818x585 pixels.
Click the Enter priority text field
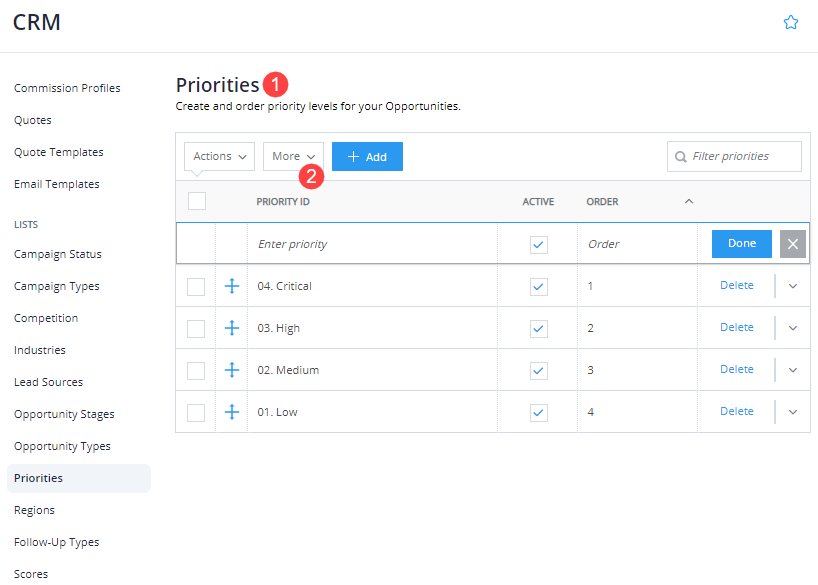click(x=372, y=244)
